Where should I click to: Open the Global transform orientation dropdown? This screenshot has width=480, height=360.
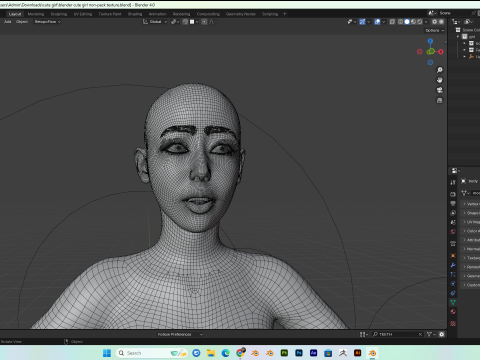pyautogui.click(x=155, y=22)
